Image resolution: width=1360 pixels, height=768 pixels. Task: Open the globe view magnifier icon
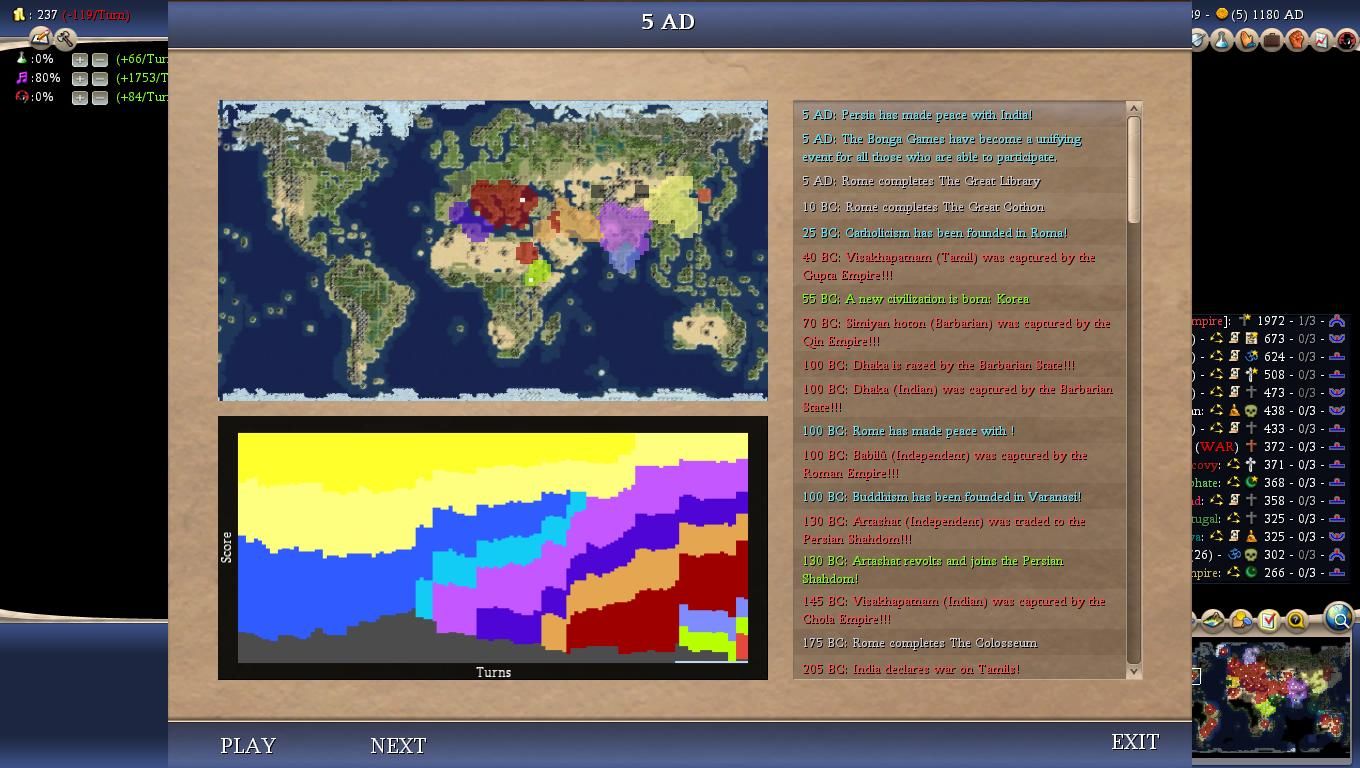click(x=1339, y=617)
